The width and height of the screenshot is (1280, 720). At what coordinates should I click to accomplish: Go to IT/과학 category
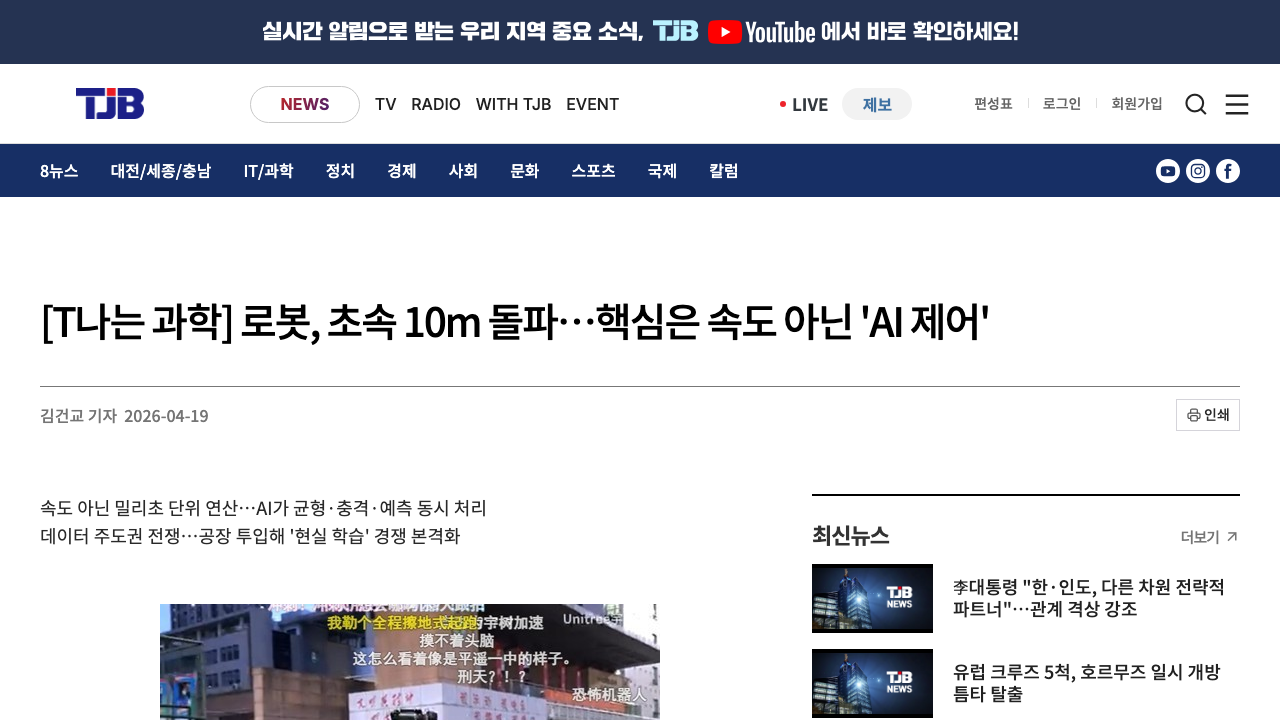click(268, 171)
